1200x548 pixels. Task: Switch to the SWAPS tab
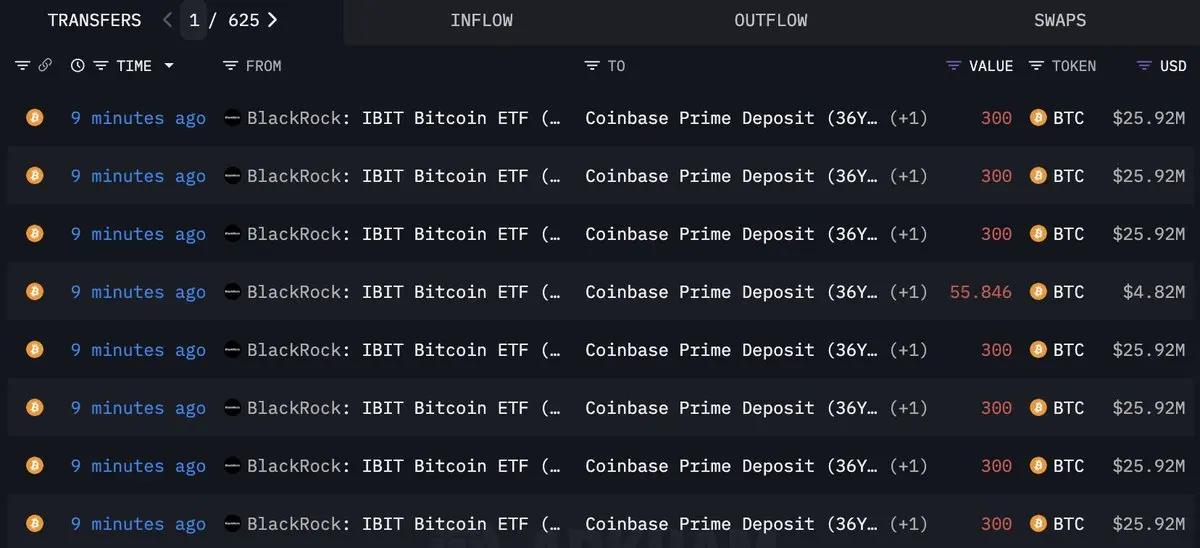[1060, 20]
